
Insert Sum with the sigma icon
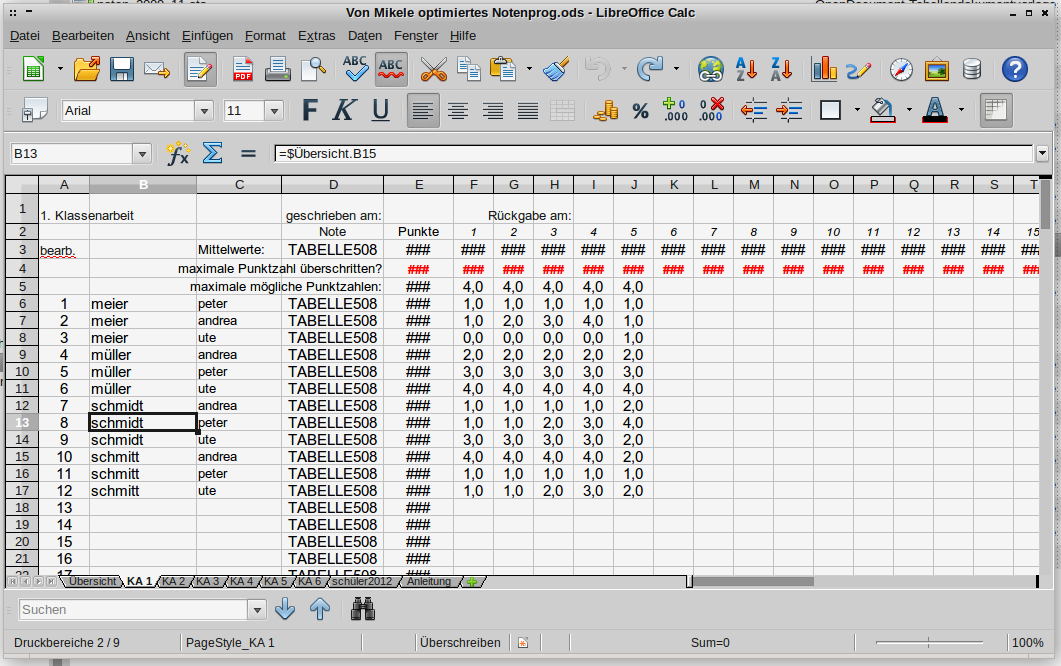212,154
